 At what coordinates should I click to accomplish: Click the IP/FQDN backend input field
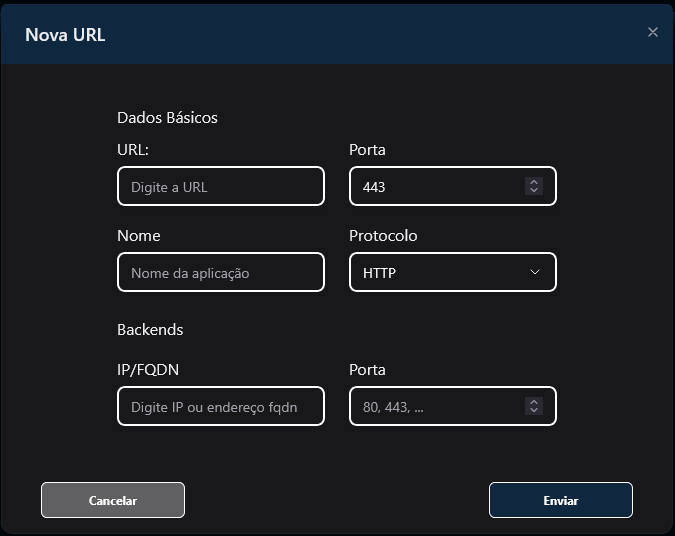point(221,407)
